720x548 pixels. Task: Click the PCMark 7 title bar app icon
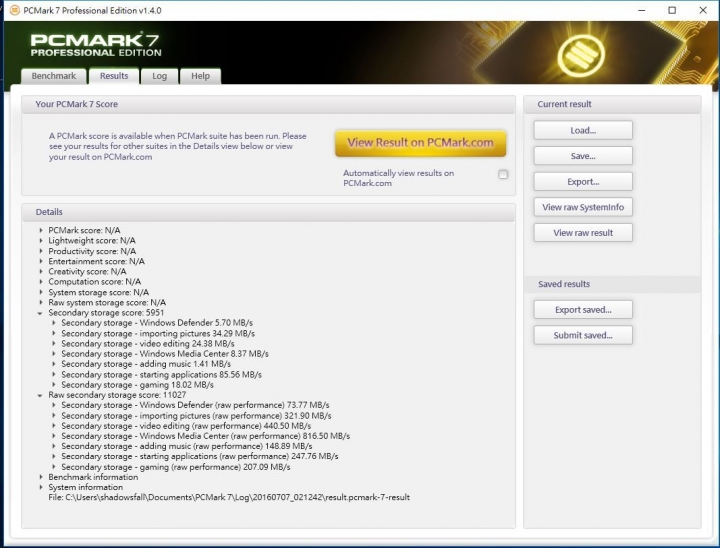coord(14,10)
